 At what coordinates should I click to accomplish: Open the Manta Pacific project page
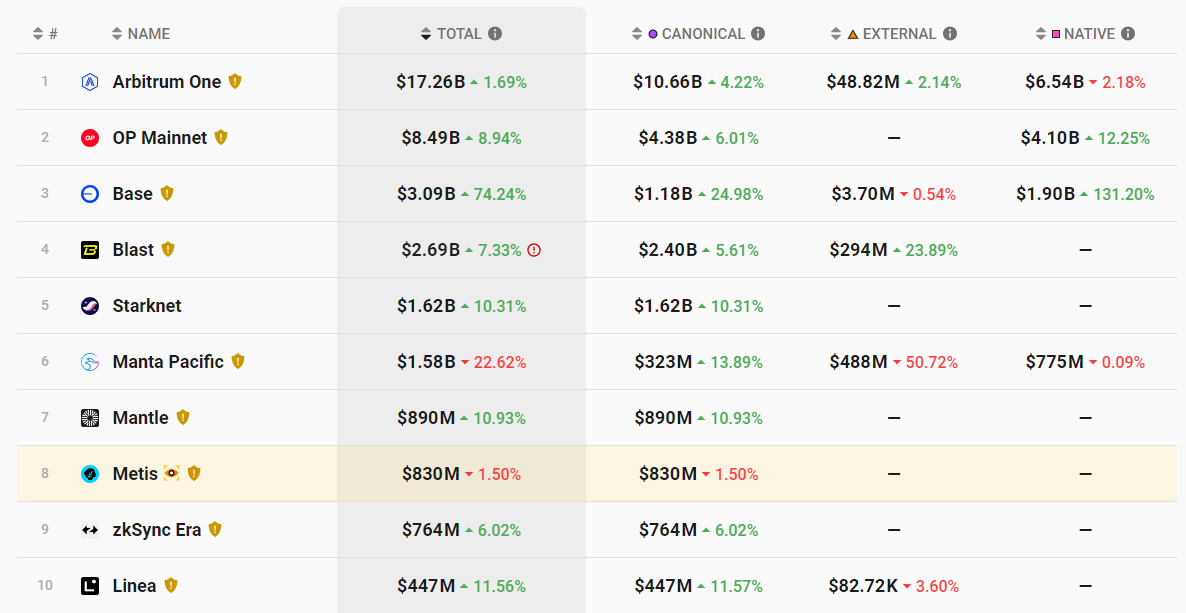(x=168, y=362)
